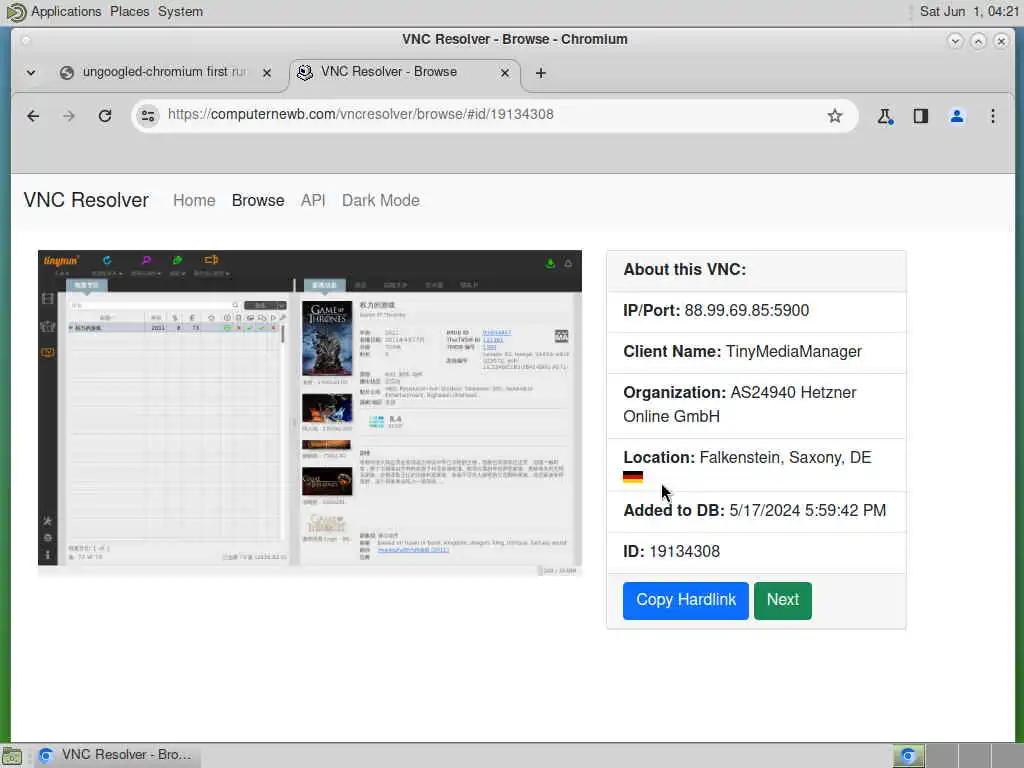Click the clock showing Sat Jun 1
This screenshot has width=1024, height=768.
[x=969, y=12]
